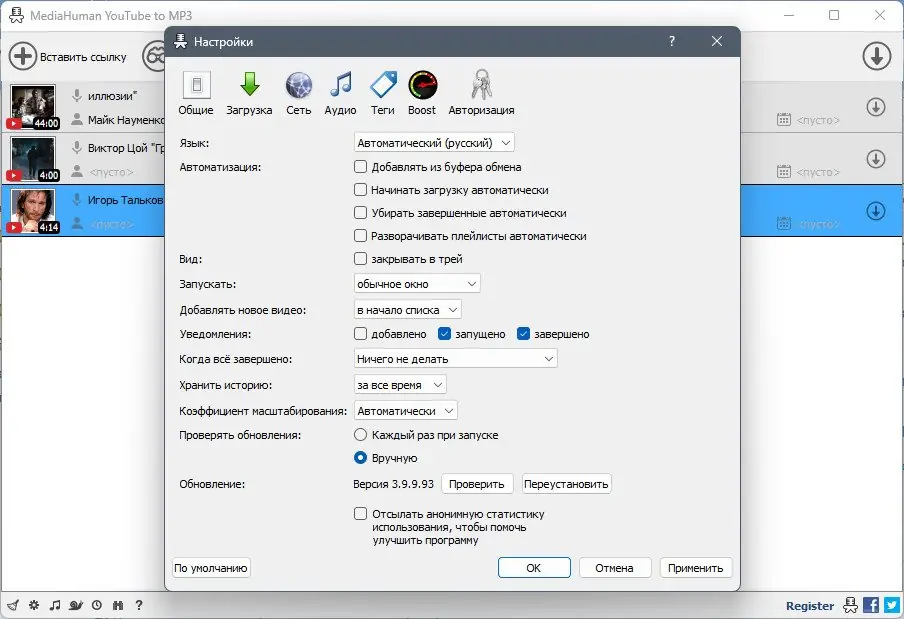Click the Проверить update button

coord(477,484)
